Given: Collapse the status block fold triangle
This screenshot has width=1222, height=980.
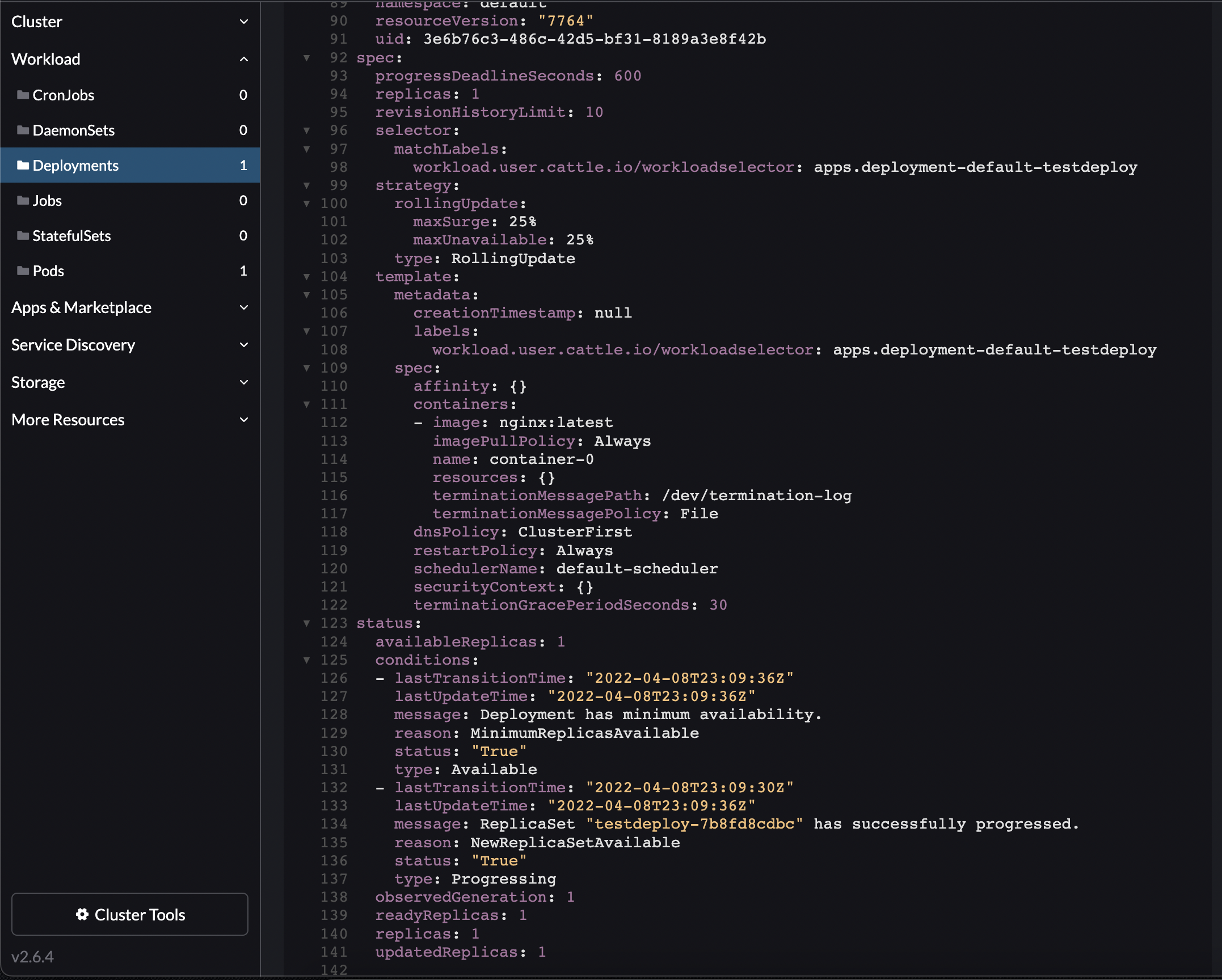Looking at the screenshot, I should click(x=307, y=623).
